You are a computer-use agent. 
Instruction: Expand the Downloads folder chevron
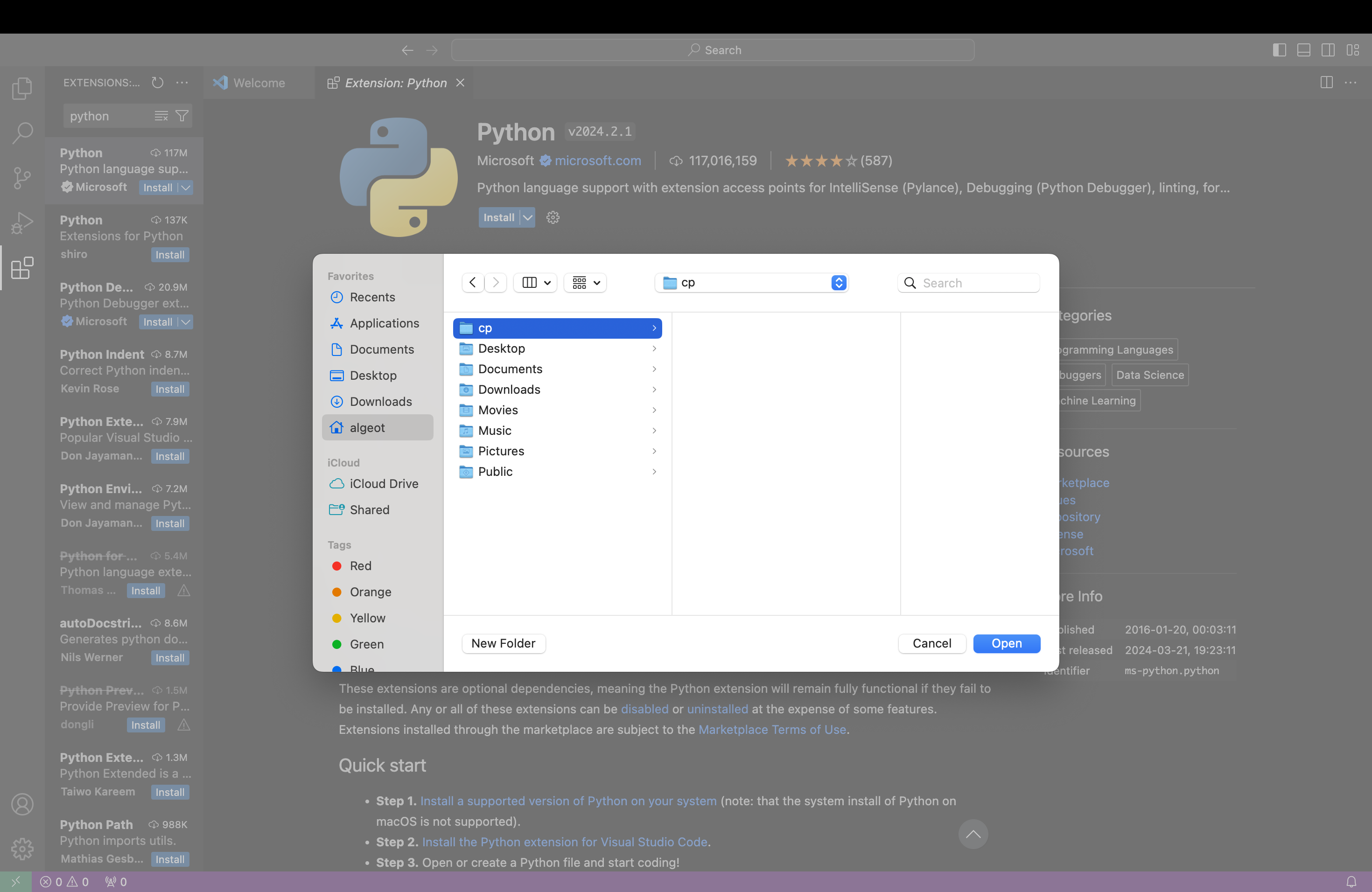tap(654, 390)
